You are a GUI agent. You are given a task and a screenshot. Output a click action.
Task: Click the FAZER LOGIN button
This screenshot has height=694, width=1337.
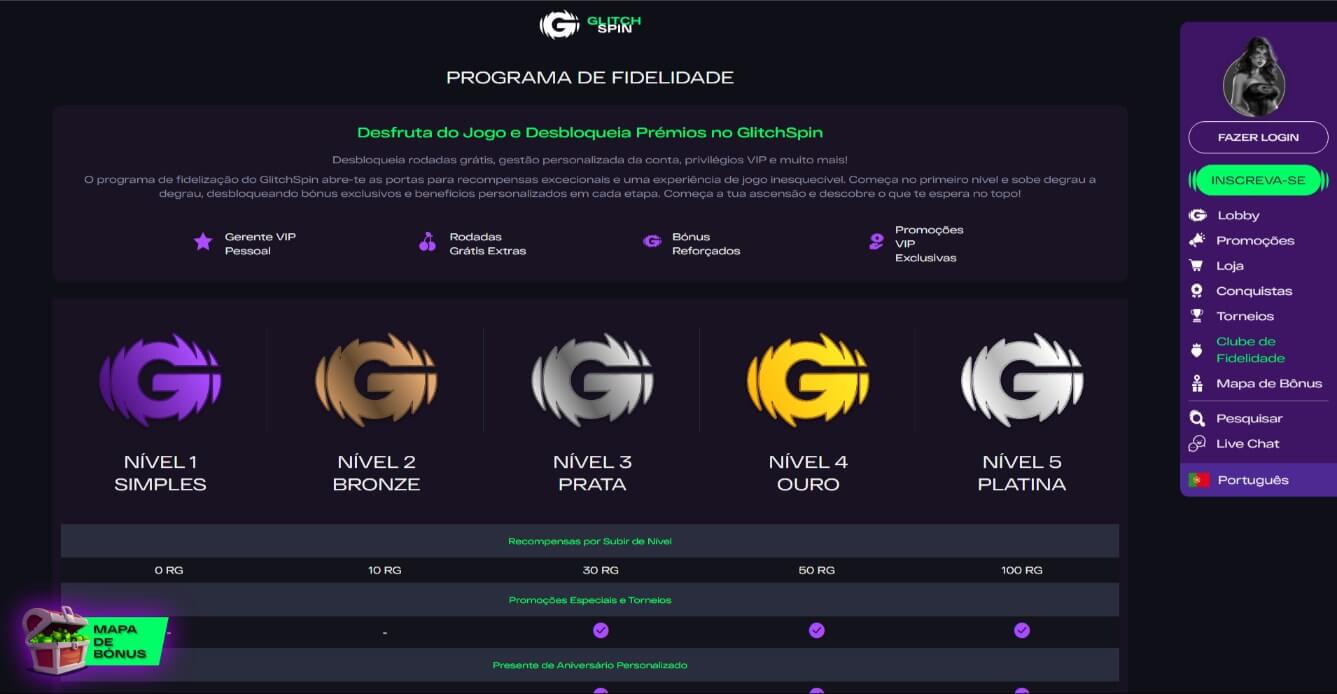pos(1257,137)
